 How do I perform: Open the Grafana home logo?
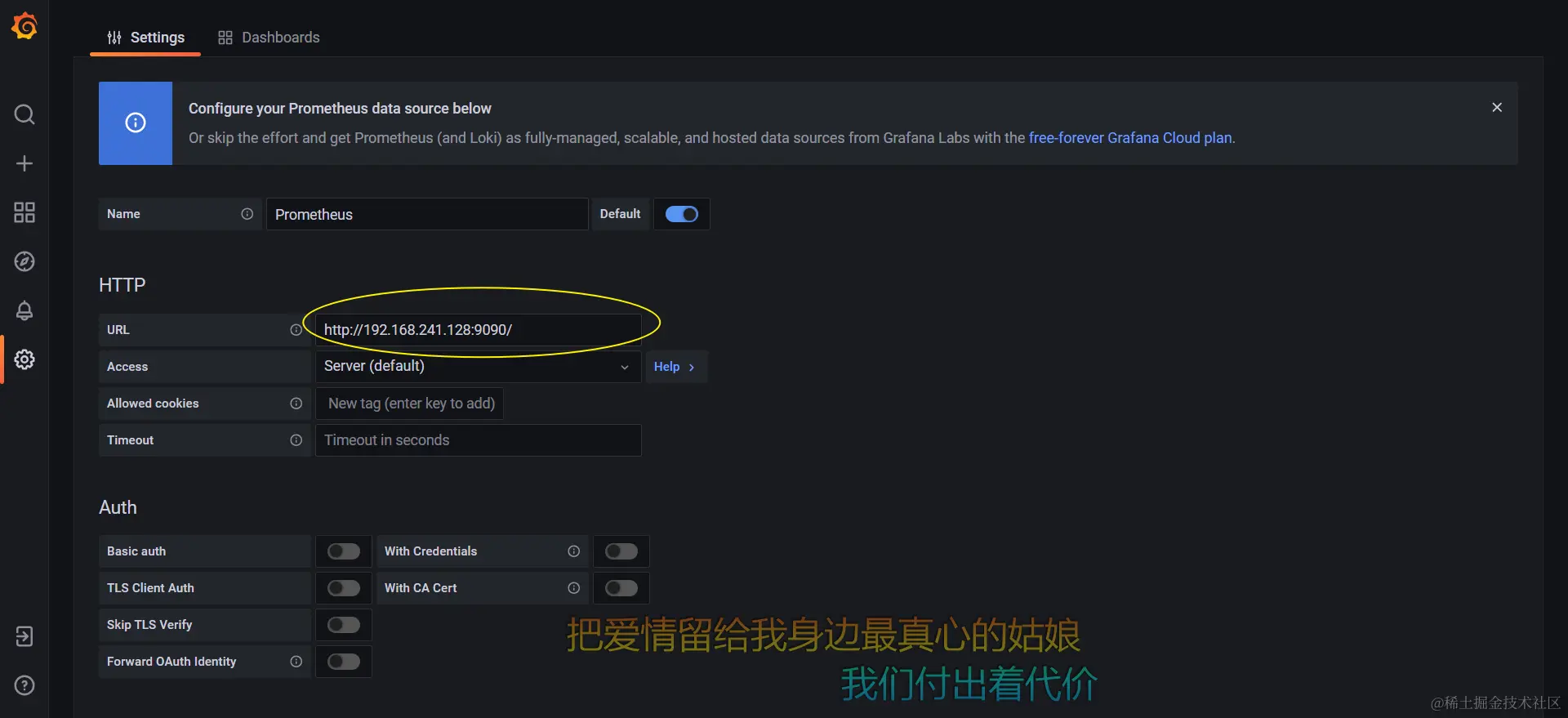tap(24, 26)
